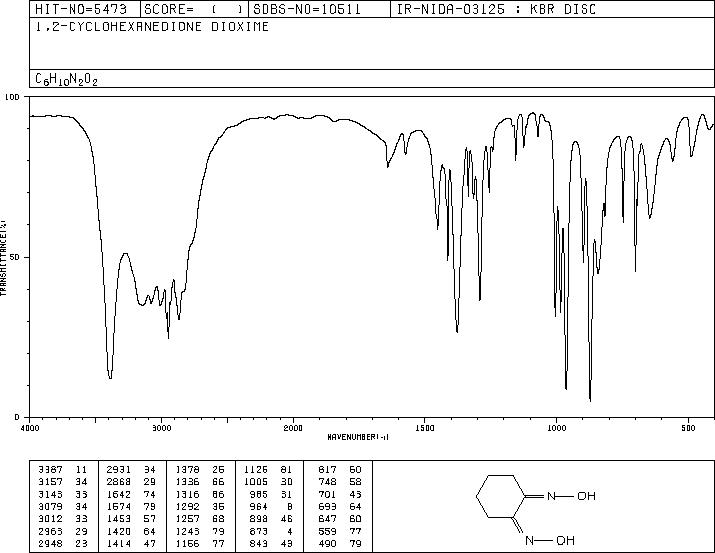Image resolution: width=715 pixels, height=553 pixels.
Task: Click the 985 peak entry in the table
Action: 271,494
